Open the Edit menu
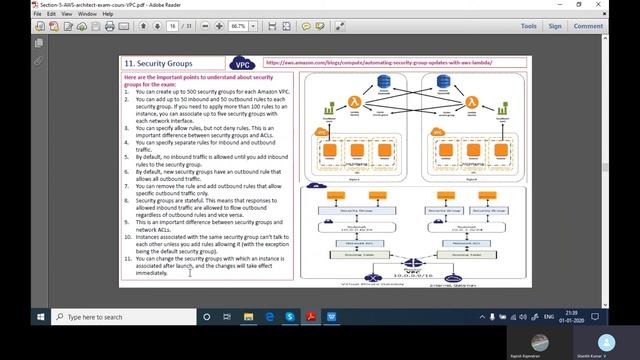 (x=51, y=14)
